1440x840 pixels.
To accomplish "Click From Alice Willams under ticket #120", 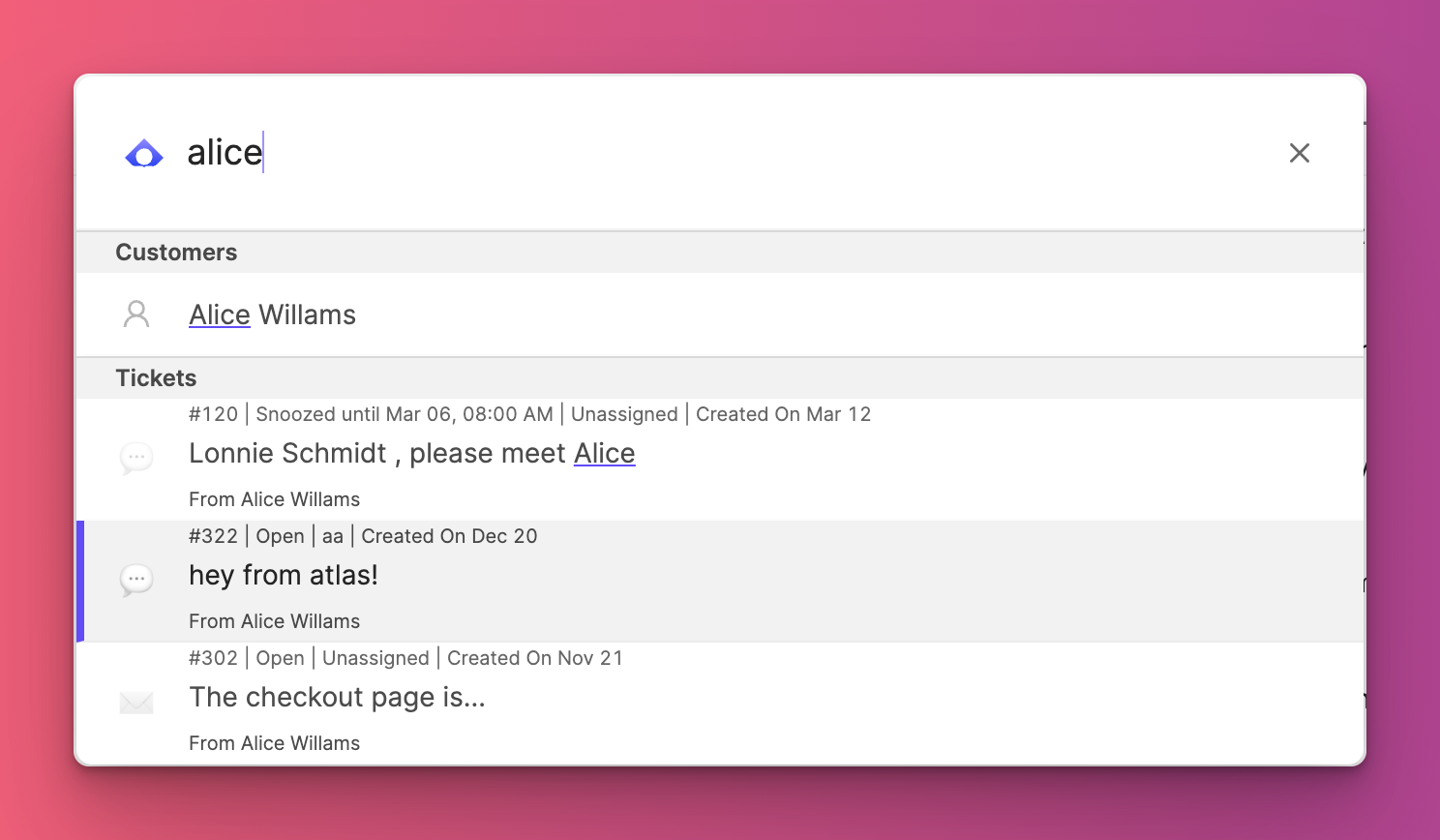I will tap(274, 499).
